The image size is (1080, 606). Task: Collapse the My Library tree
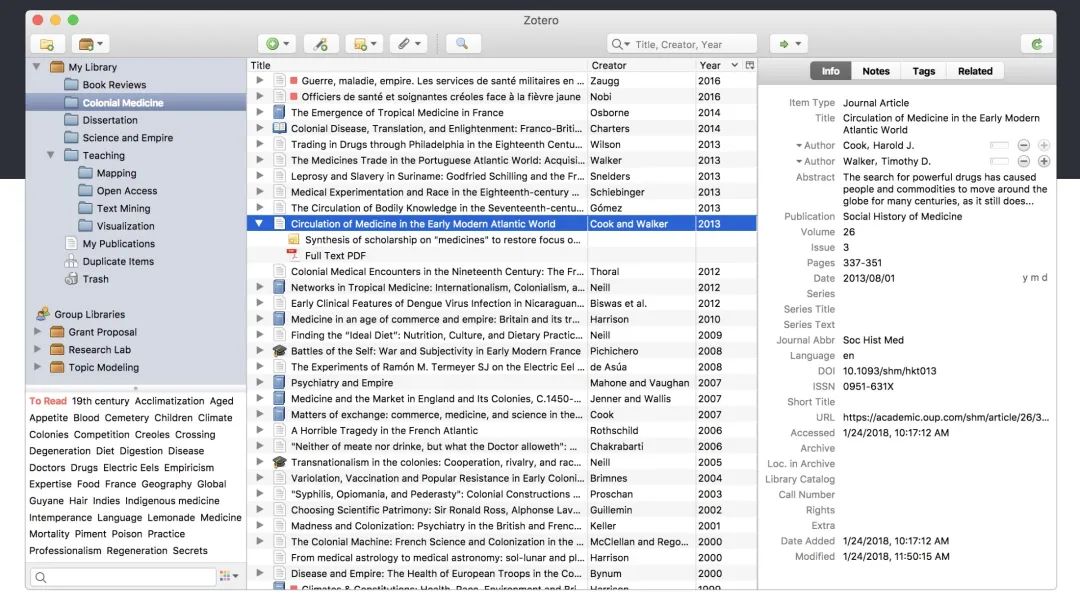(37, 67)
